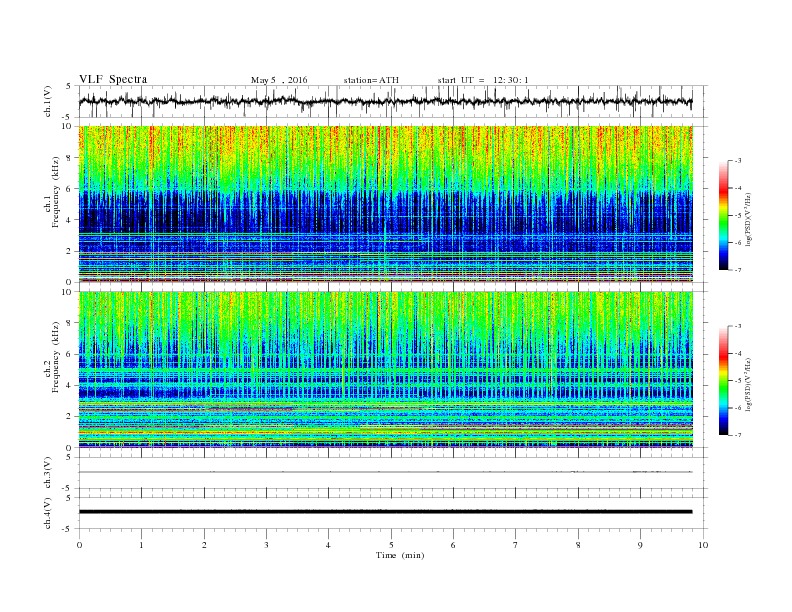The image size is (792, 612).
Task: Click the "-5" label on ch.2 color bar
Action: (x=738, y=381)
